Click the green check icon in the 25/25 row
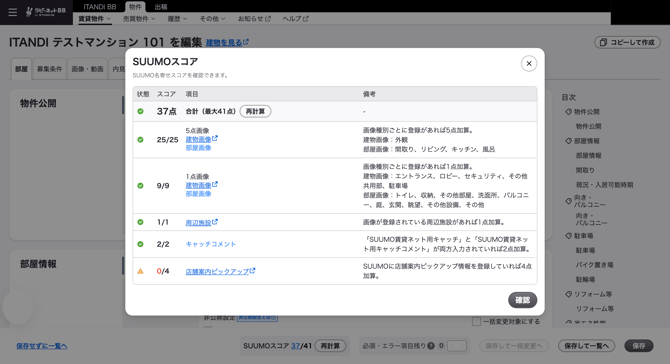670x364 pixels. pyautogui.click(x=140, y=140)
